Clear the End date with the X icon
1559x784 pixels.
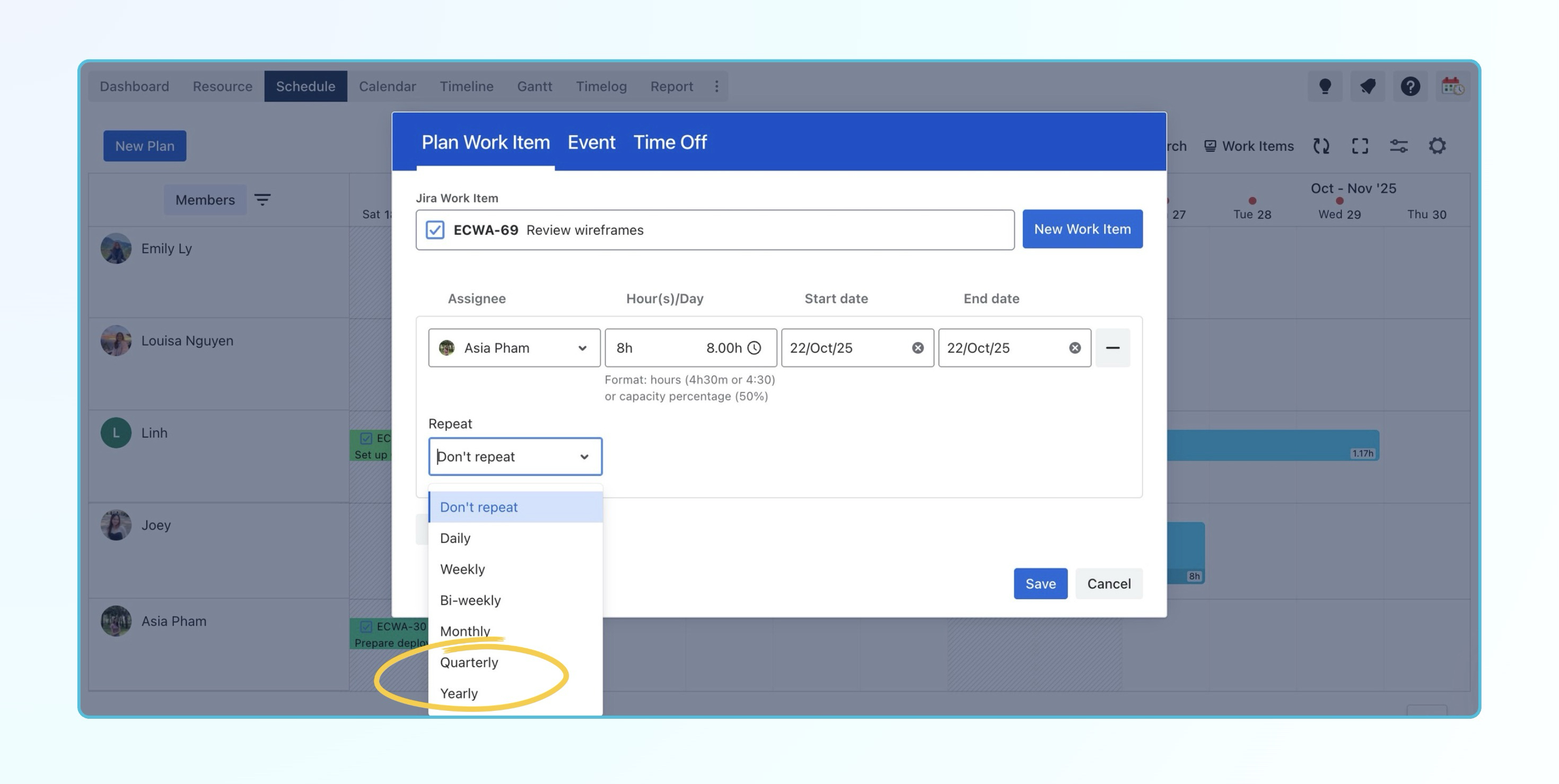click(1074, 348)
